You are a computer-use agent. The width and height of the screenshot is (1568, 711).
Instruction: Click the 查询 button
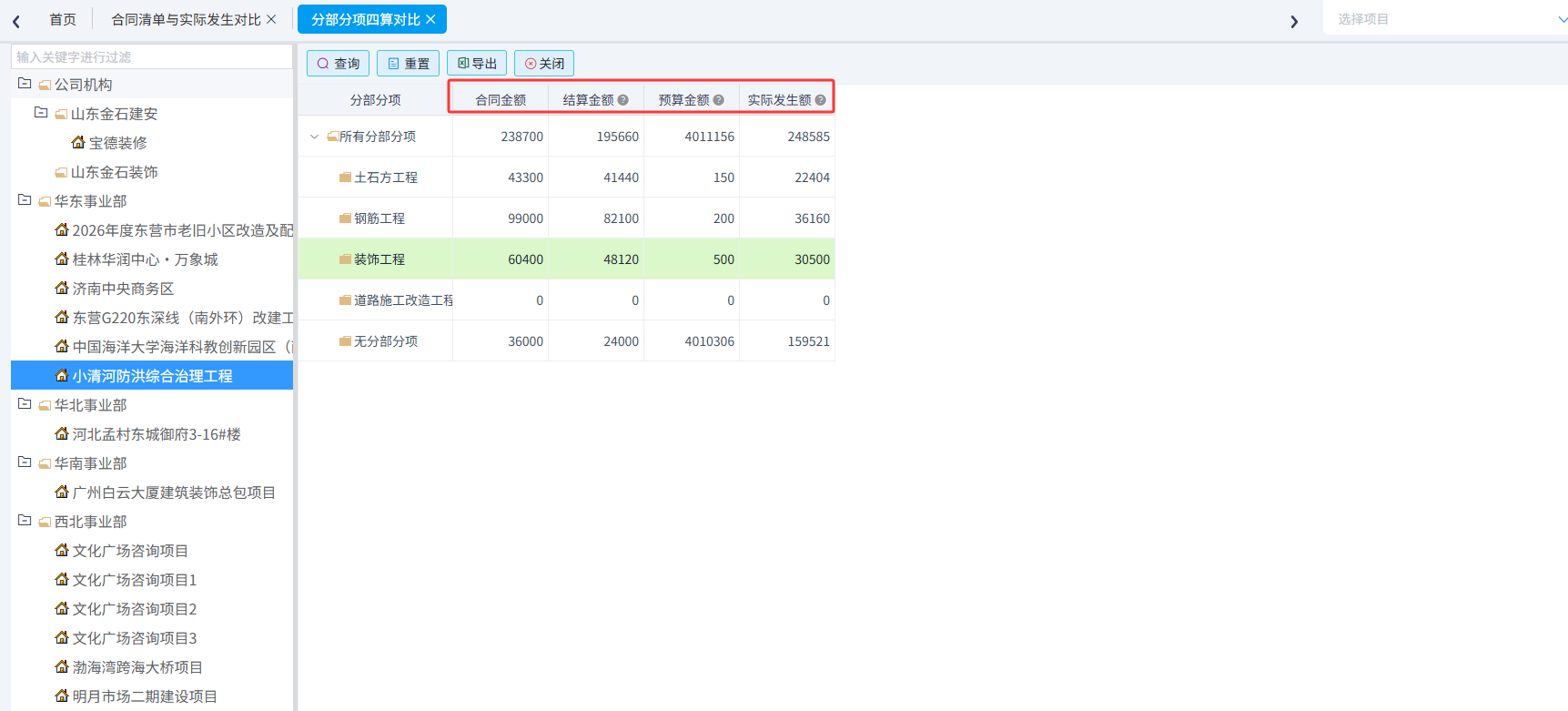click(338, 63)
